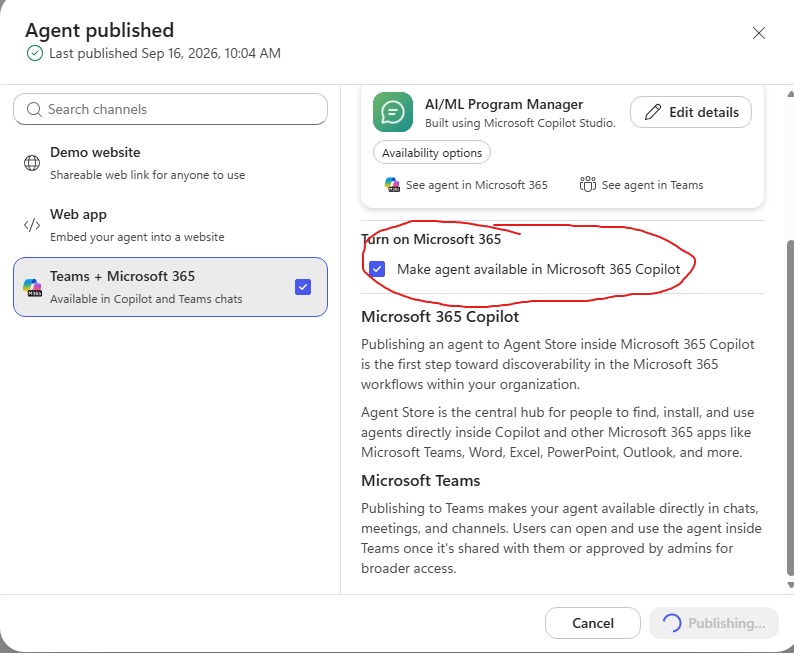The height and width of the screenshot is (653, 794).
Task: Click 'Shareable web link for anyone to use' text
Action: [147, 175]
